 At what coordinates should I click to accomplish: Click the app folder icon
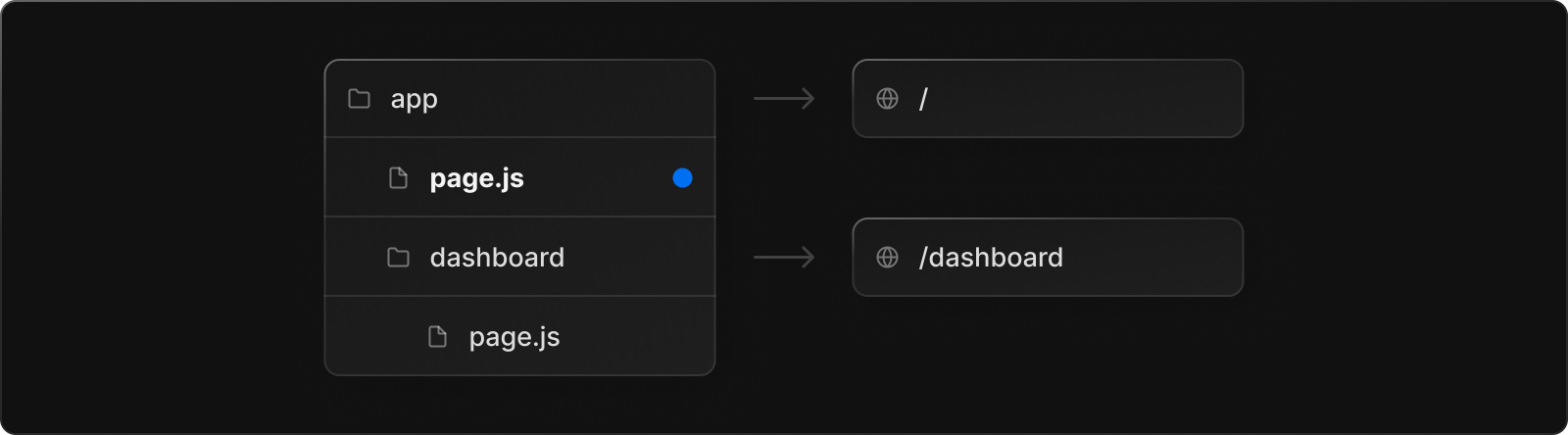(x=360, y=99)
